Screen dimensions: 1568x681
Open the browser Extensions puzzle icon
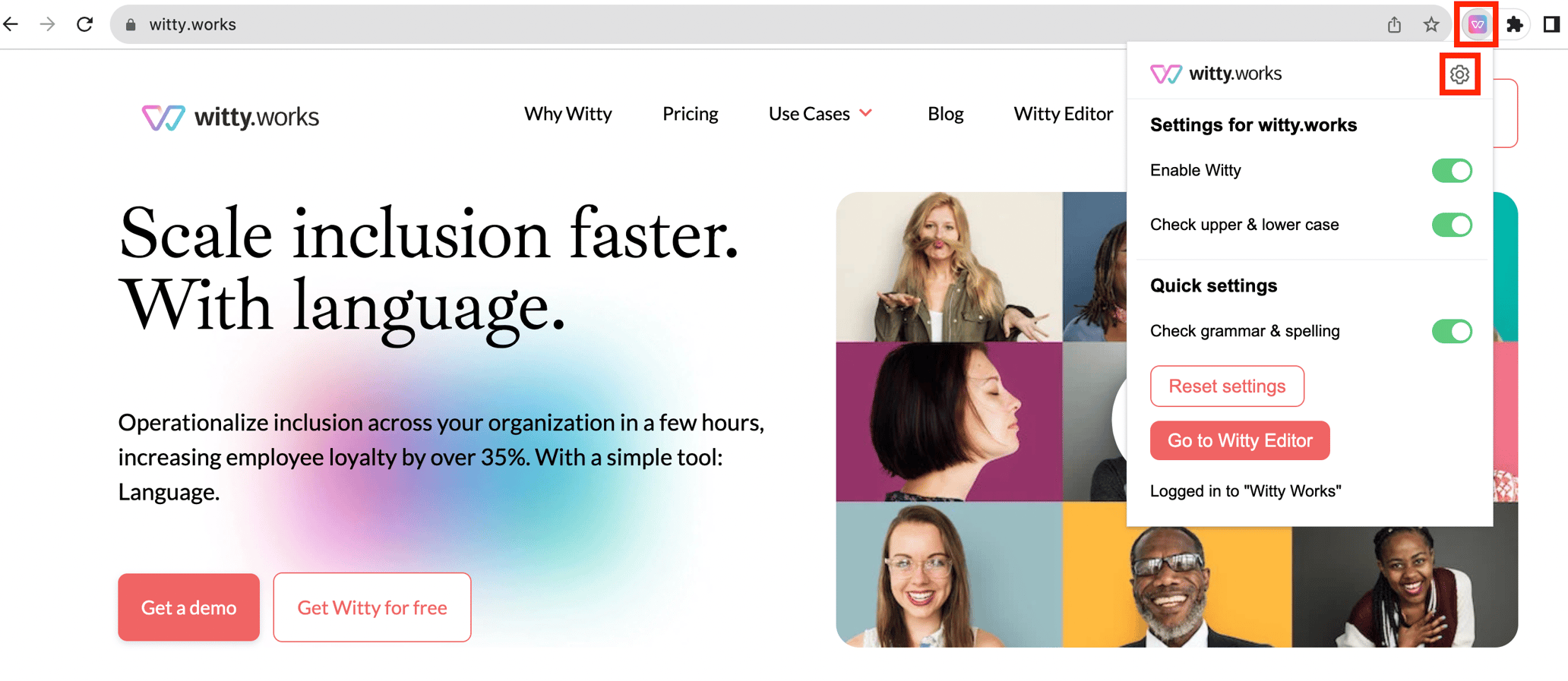1515,24
